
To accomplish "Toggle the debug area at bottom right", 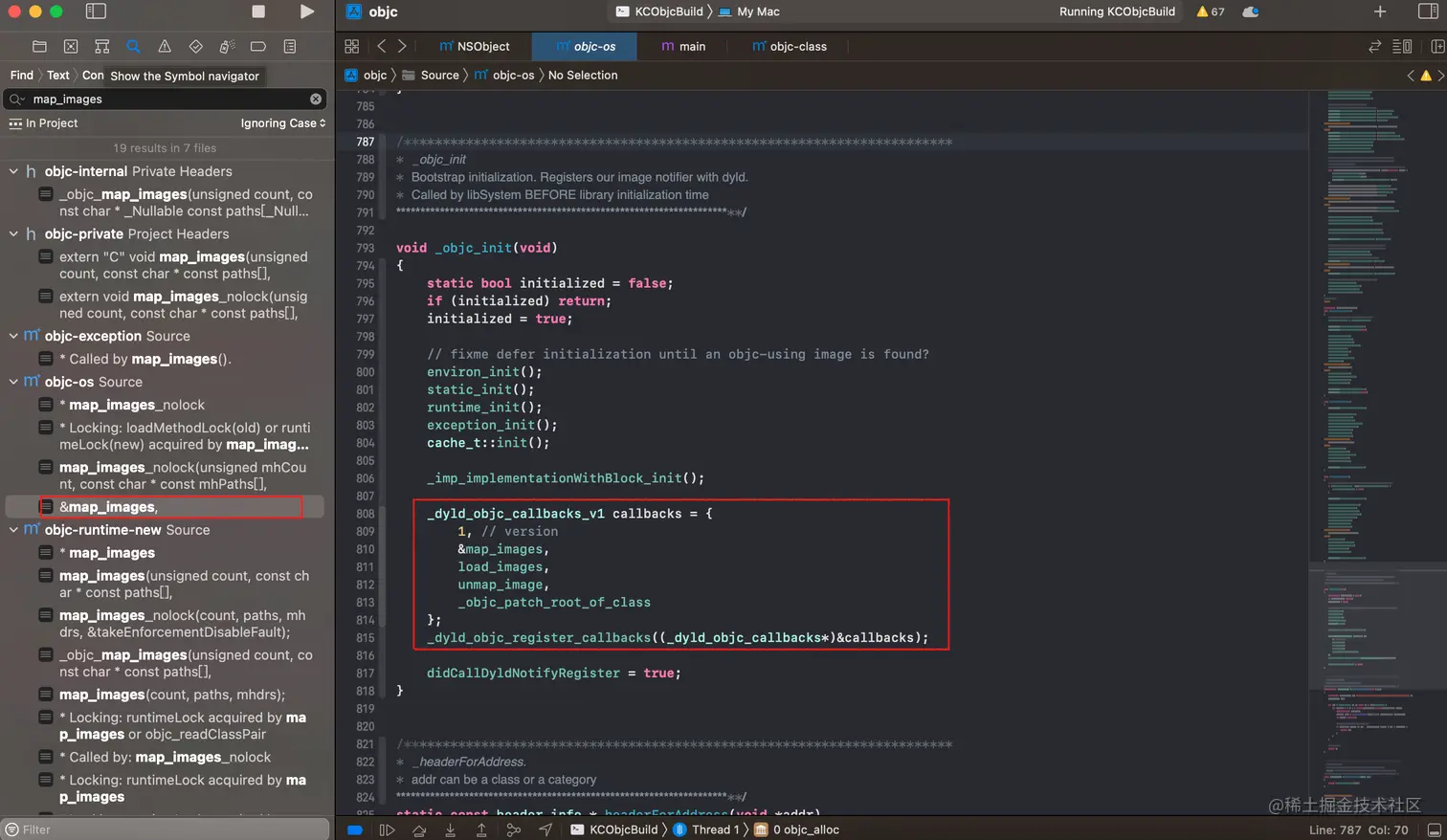I will click(x=1434, y=829).
